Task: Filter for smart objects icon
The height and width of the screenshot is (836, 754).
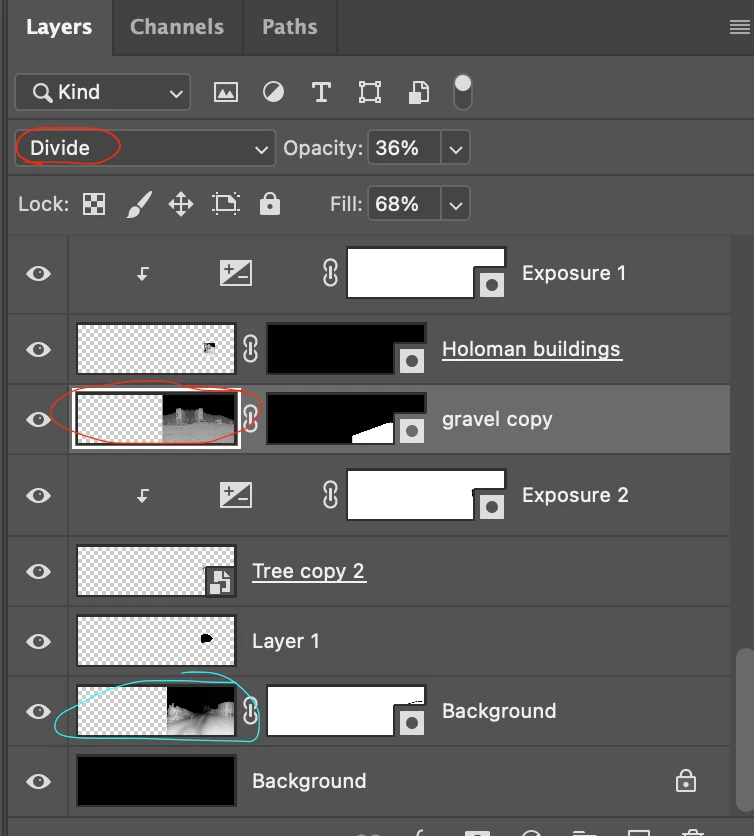Action: pos(419,92)
